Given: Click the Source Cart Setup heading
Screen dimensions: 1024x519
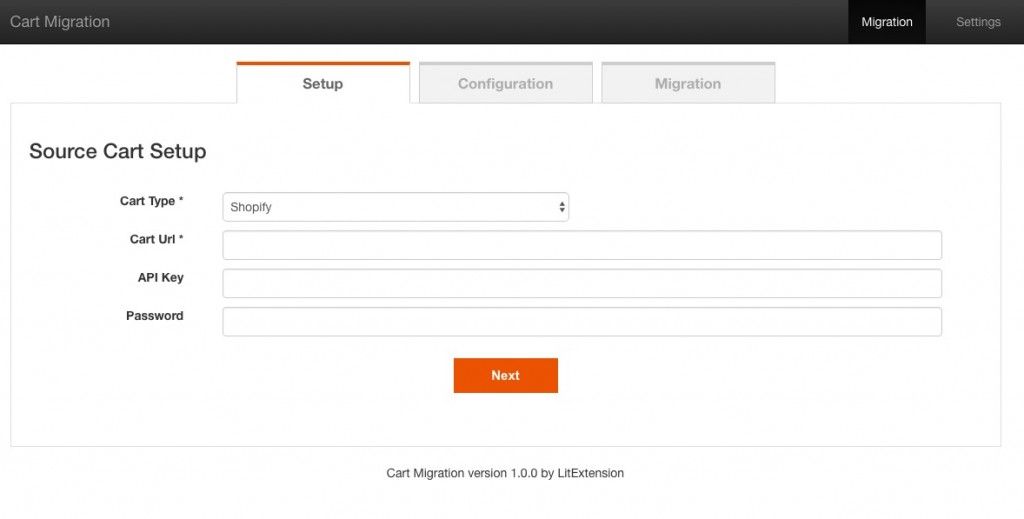Looking at the screenshot, I should (x=118, y=151).
